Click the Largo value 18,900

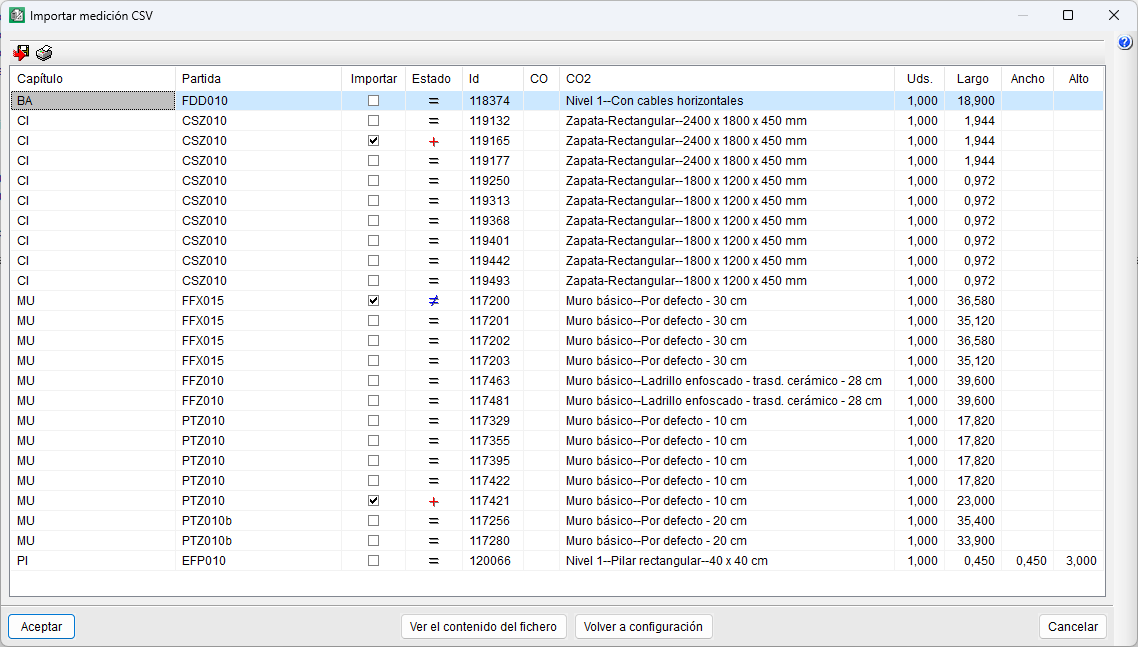pyautogui.click(x=975, y=101)
